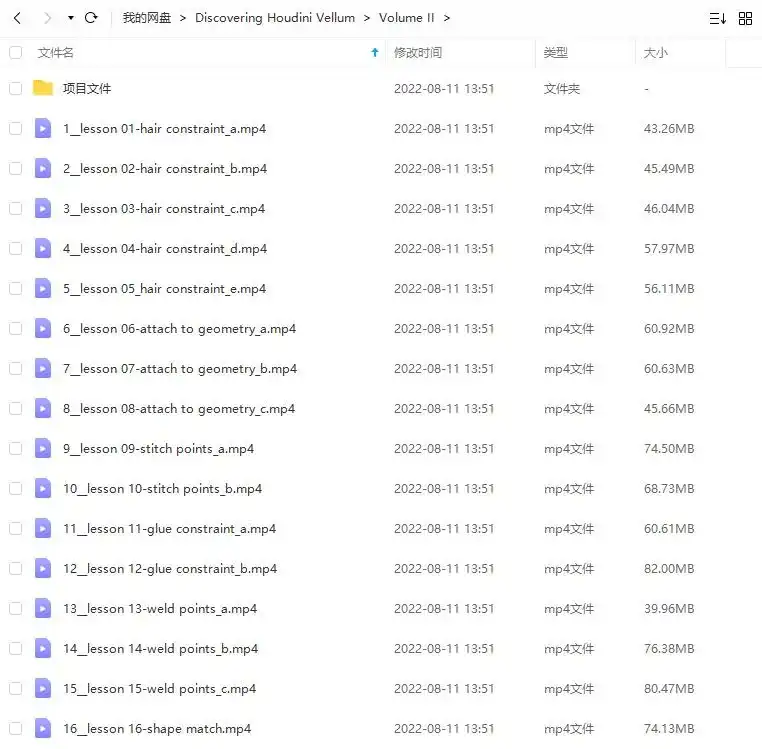The image size is (762, 749).
Task: Select the checkbox for lesson 16-shape match
Action: (16, 729)
